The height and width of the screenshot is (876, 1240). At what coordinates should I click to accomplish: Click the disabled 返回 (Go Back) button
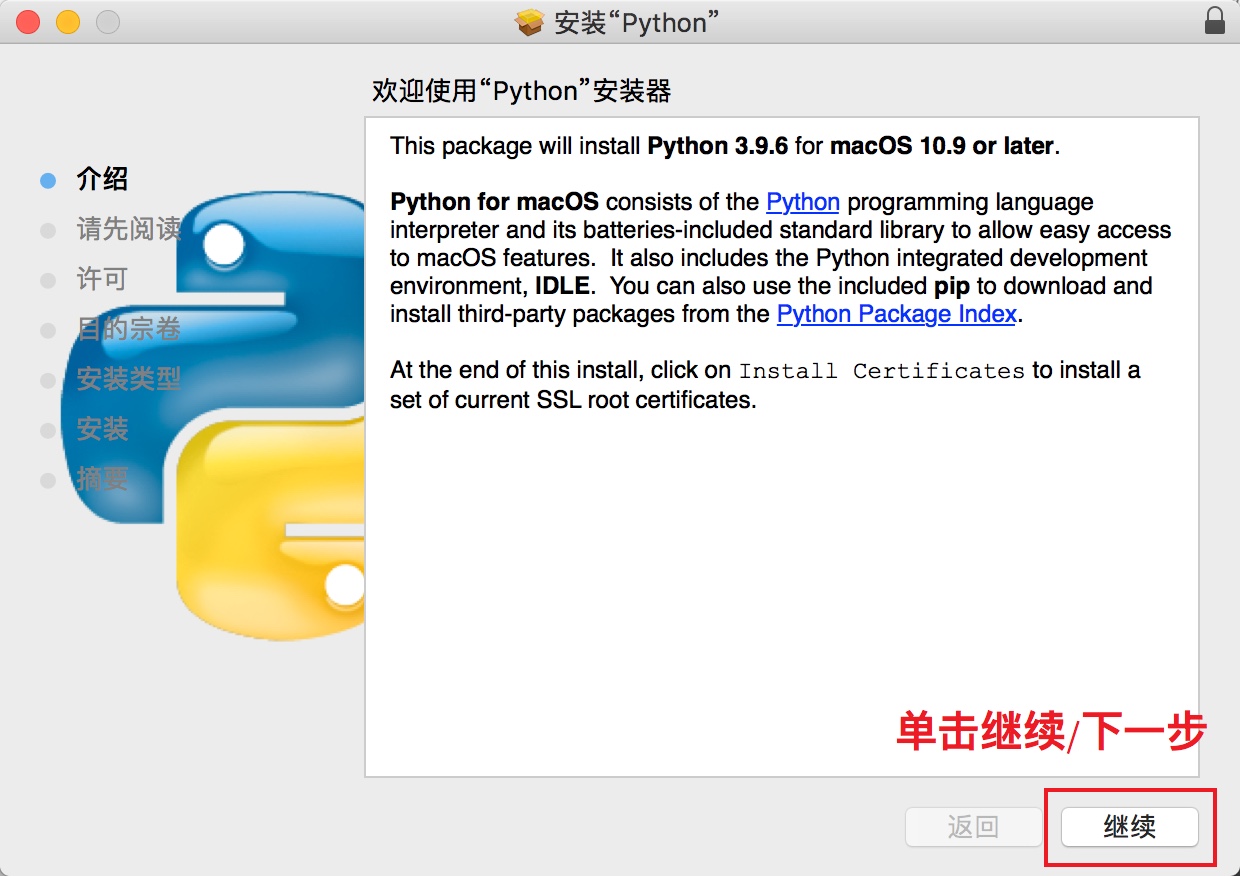(973, 827)
